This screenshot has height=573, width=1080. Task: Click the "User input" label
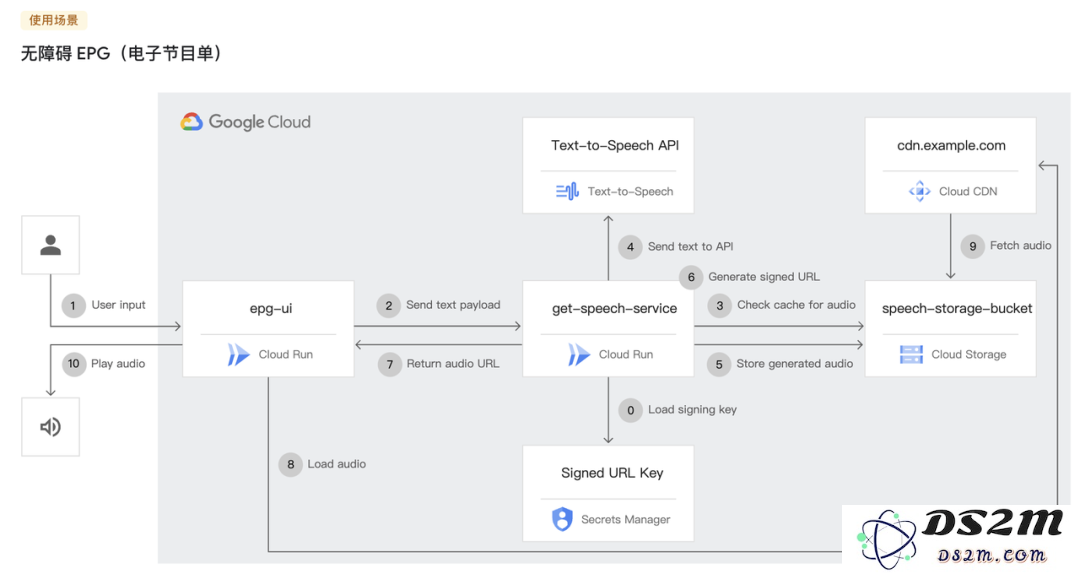[118, 305]
